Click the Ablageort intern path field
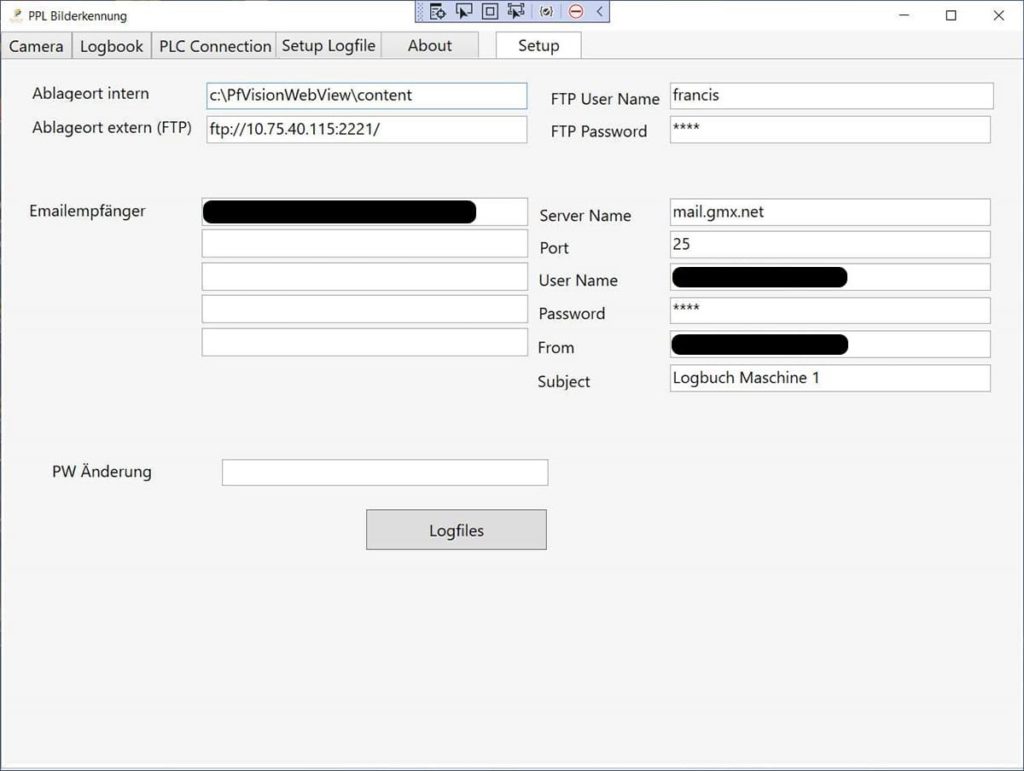 click(366, 96)
